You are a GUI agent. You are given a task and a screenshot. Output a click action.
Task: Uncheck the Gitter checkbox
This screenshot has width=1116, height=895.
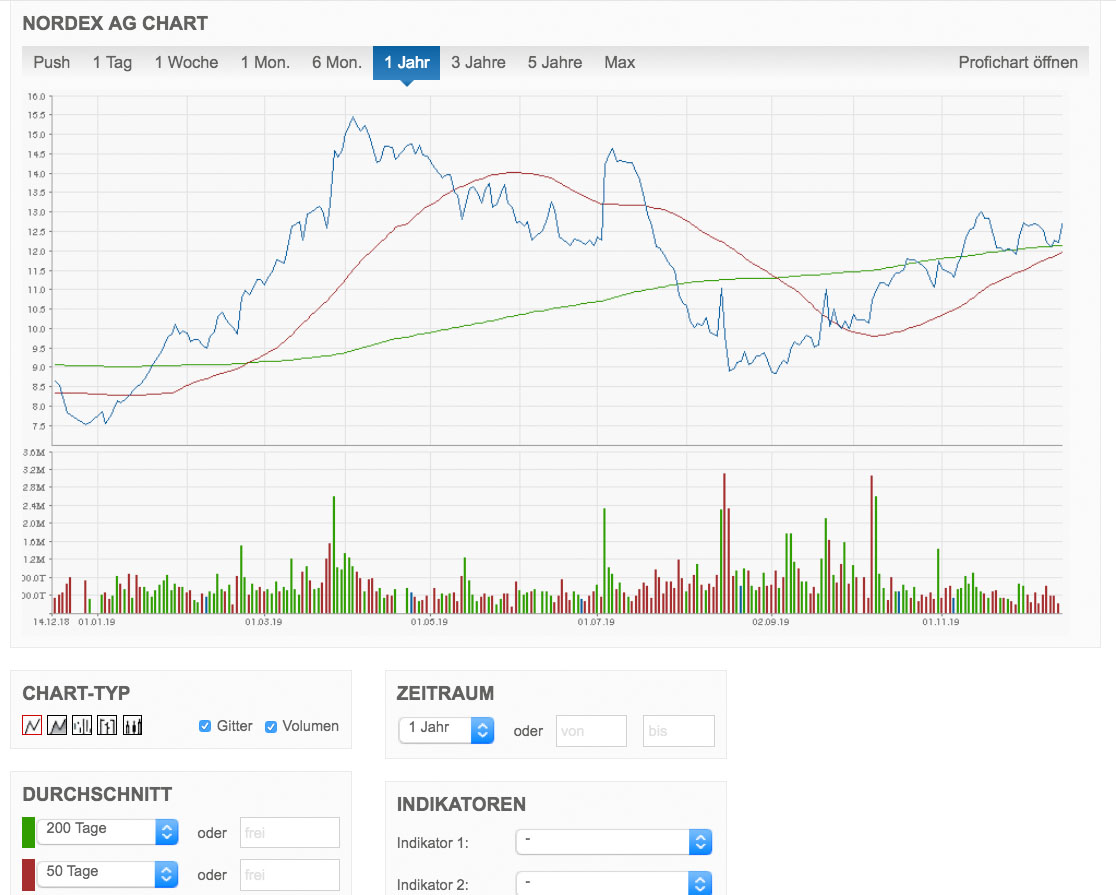(205, 726)
